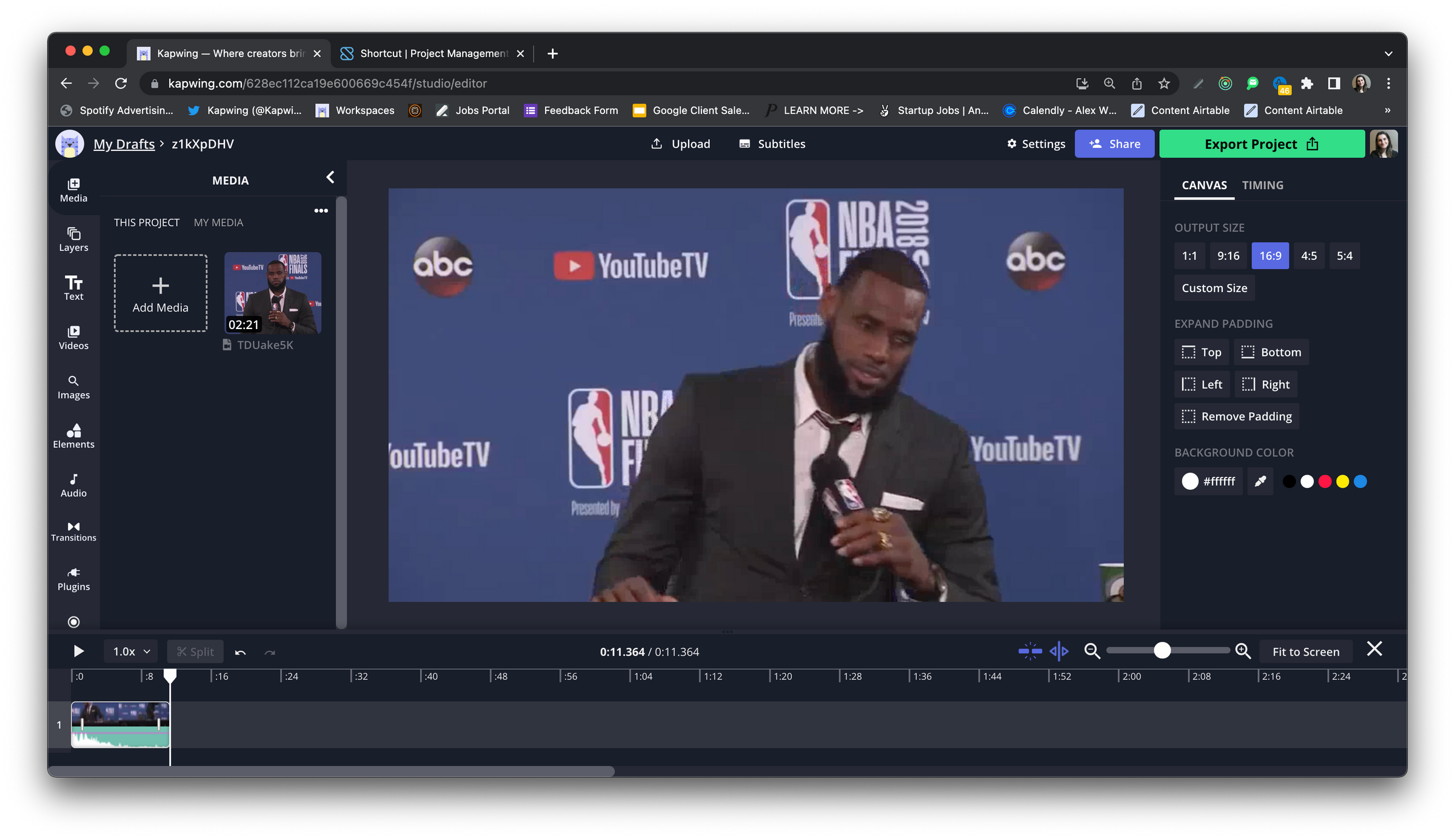Screen dimensions: 1455x840
Task: Pick a color with the eyedropper tool
Action: coord(1260,481)
